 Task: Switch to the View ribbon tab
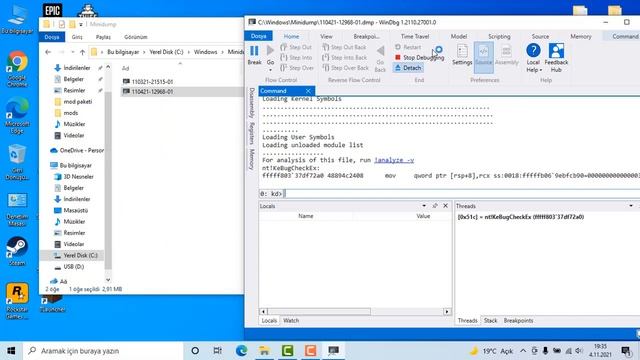pos(326,36)
